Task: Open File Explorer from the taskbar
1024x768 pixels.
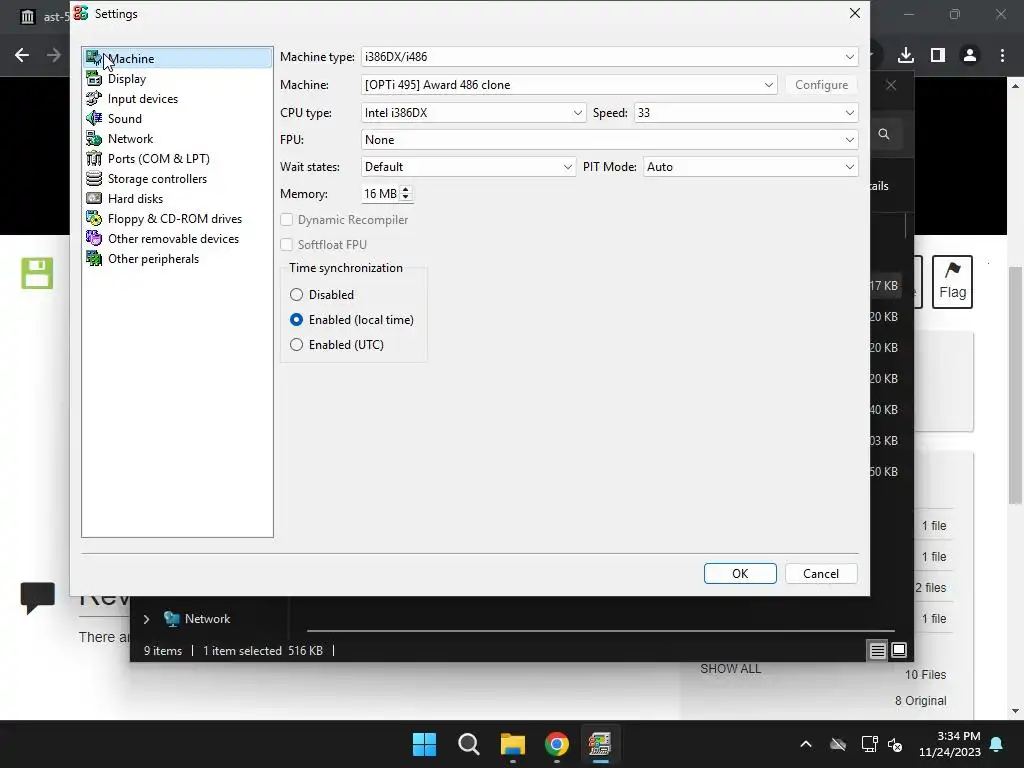Action: pos(513,744)
